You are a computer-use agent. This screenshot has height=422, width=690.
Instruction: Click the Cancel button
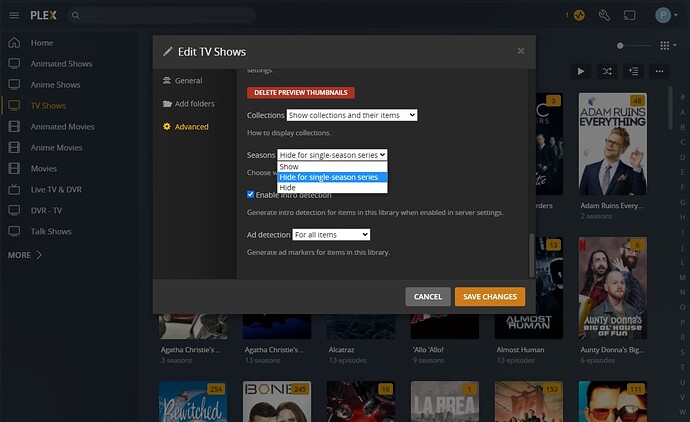pos(428,297)
